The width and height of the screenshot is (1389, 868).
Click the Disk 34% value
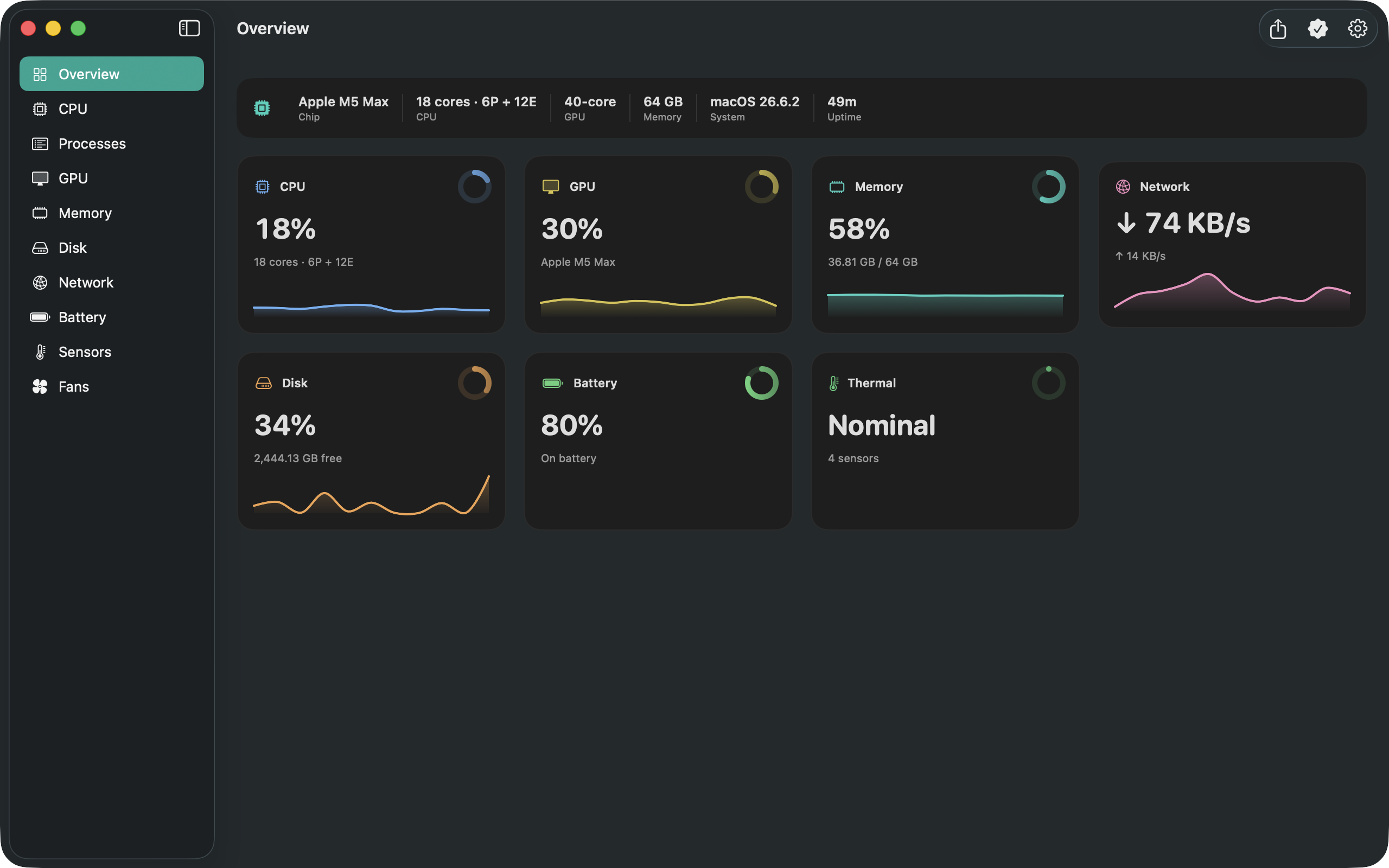[x=285, y=425]
